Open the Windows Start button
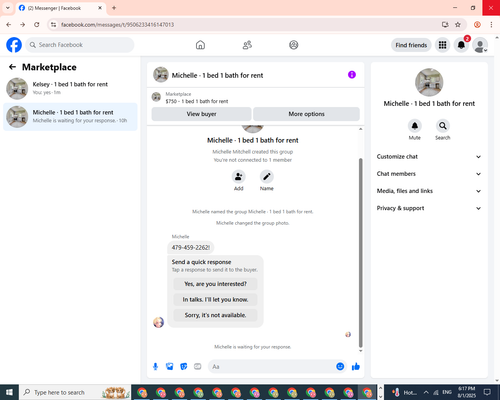This screenshot has height=400, width=500. 9,392
